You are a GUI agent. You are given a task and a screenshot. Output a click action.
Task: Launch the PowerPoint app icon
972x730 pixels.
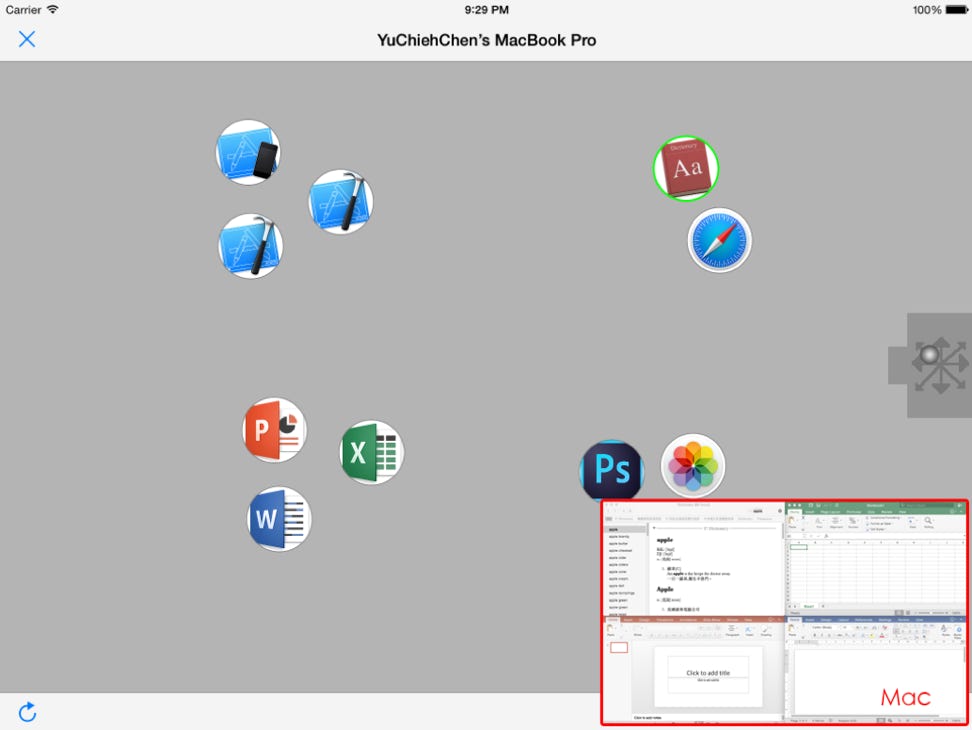[x=274, y=430]
